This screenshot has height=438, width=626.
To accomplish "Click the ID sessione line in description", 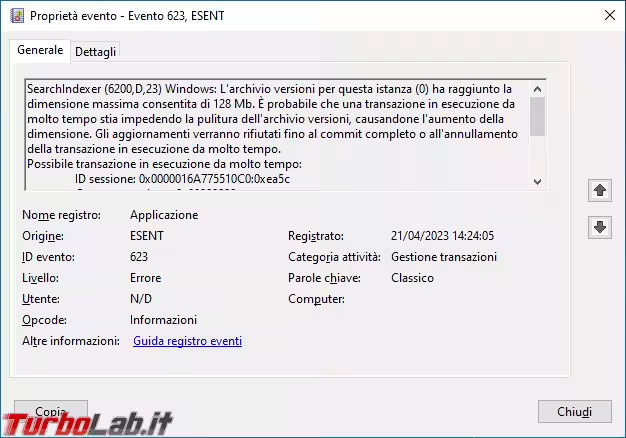I will coord(182,179).
